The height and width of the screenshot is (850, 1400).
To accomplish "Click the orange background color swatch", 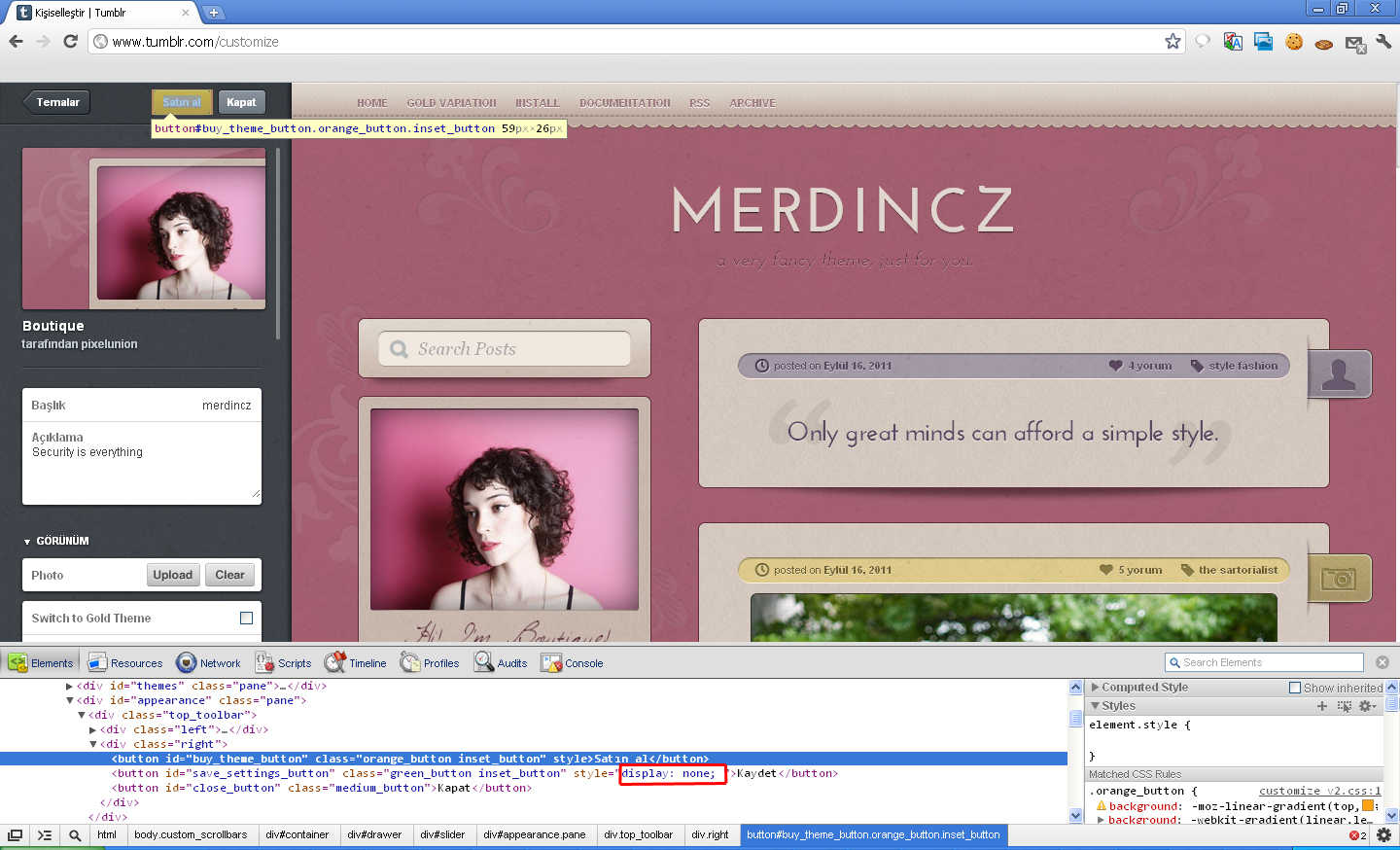I will (1367, 805).
